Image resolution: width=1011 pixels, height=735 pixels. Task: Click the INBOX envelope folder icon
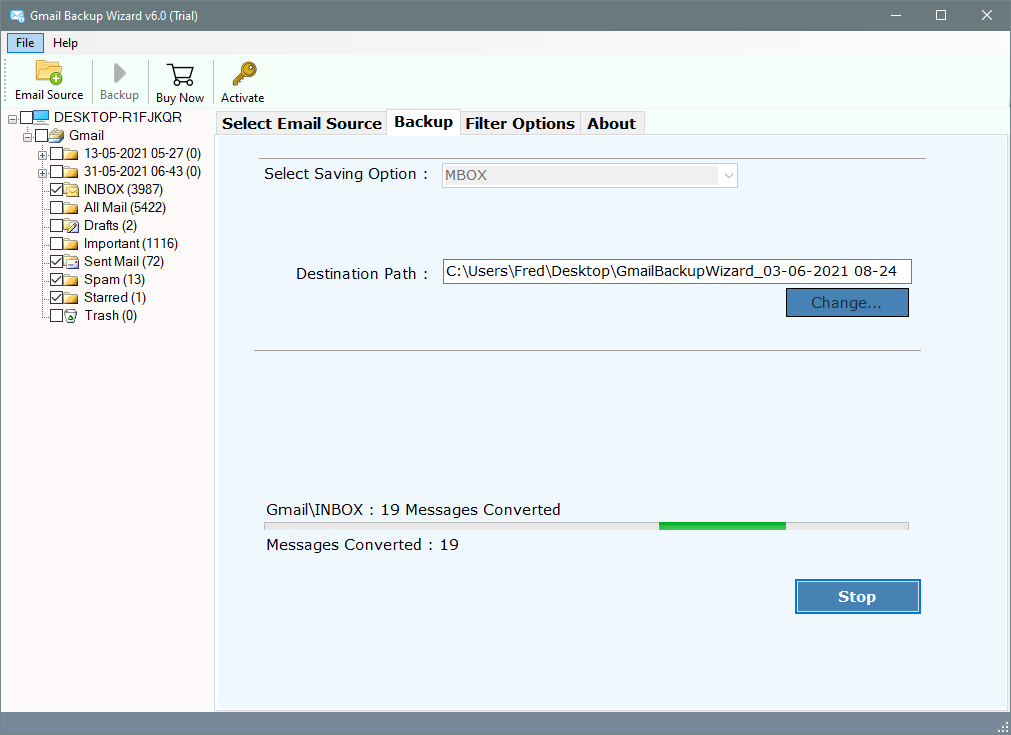point(71,190)
